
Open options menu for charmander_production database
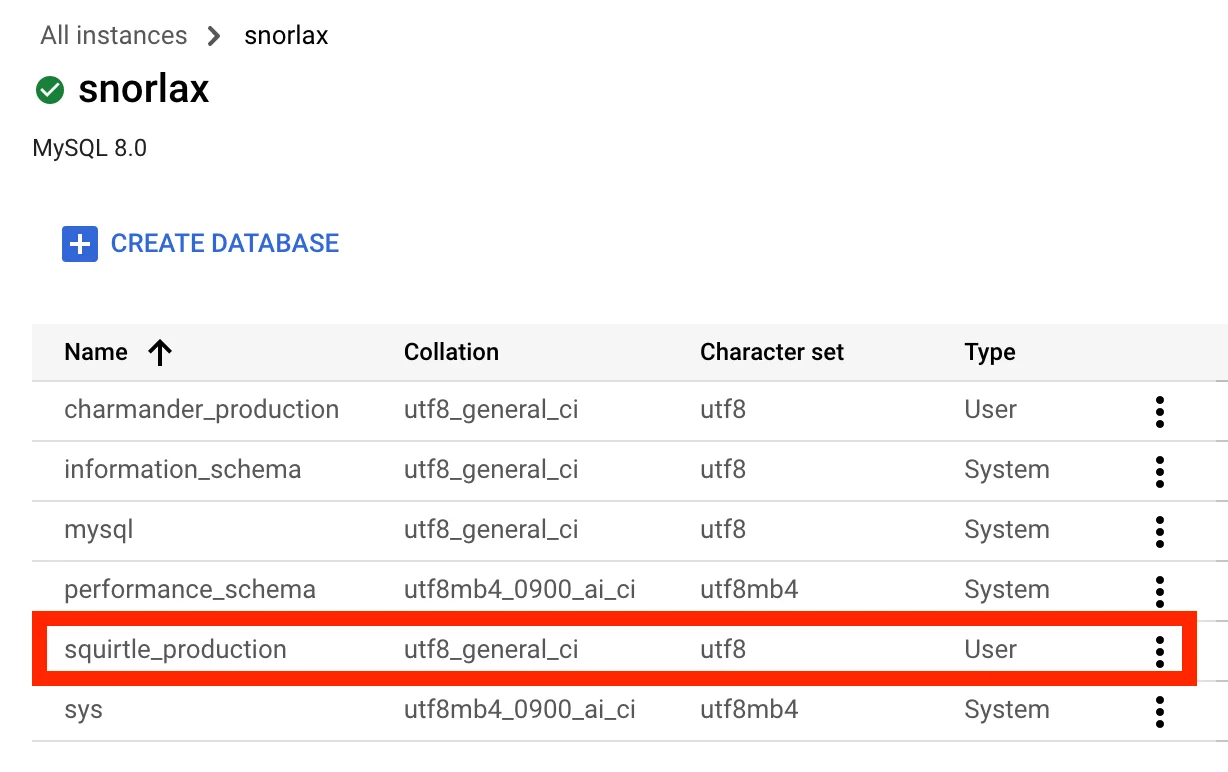(x=1159, y=411)
